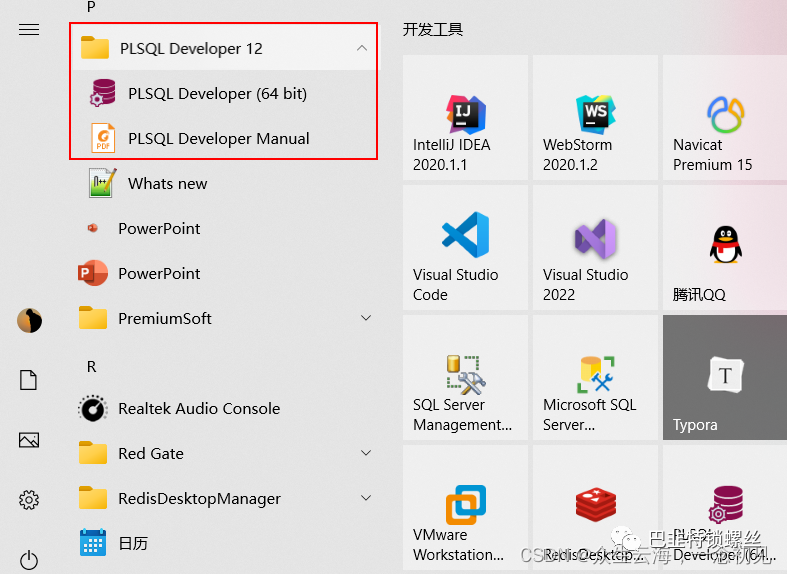The width and height of the screenshot is (787, 574).
Task: Expand the Red Gate folder chevron
Action: [x=366, y=453]
